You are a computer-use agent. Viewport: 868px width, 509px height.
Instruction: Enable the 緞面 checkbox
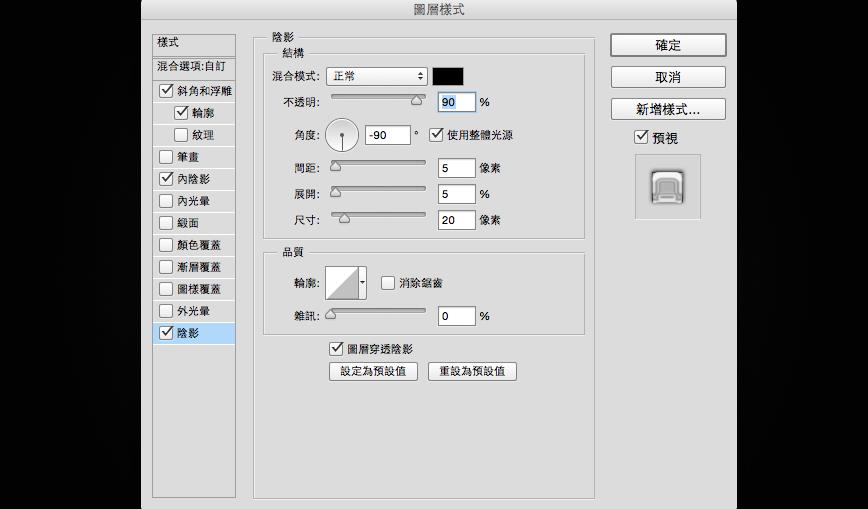[x=166, y=223]
